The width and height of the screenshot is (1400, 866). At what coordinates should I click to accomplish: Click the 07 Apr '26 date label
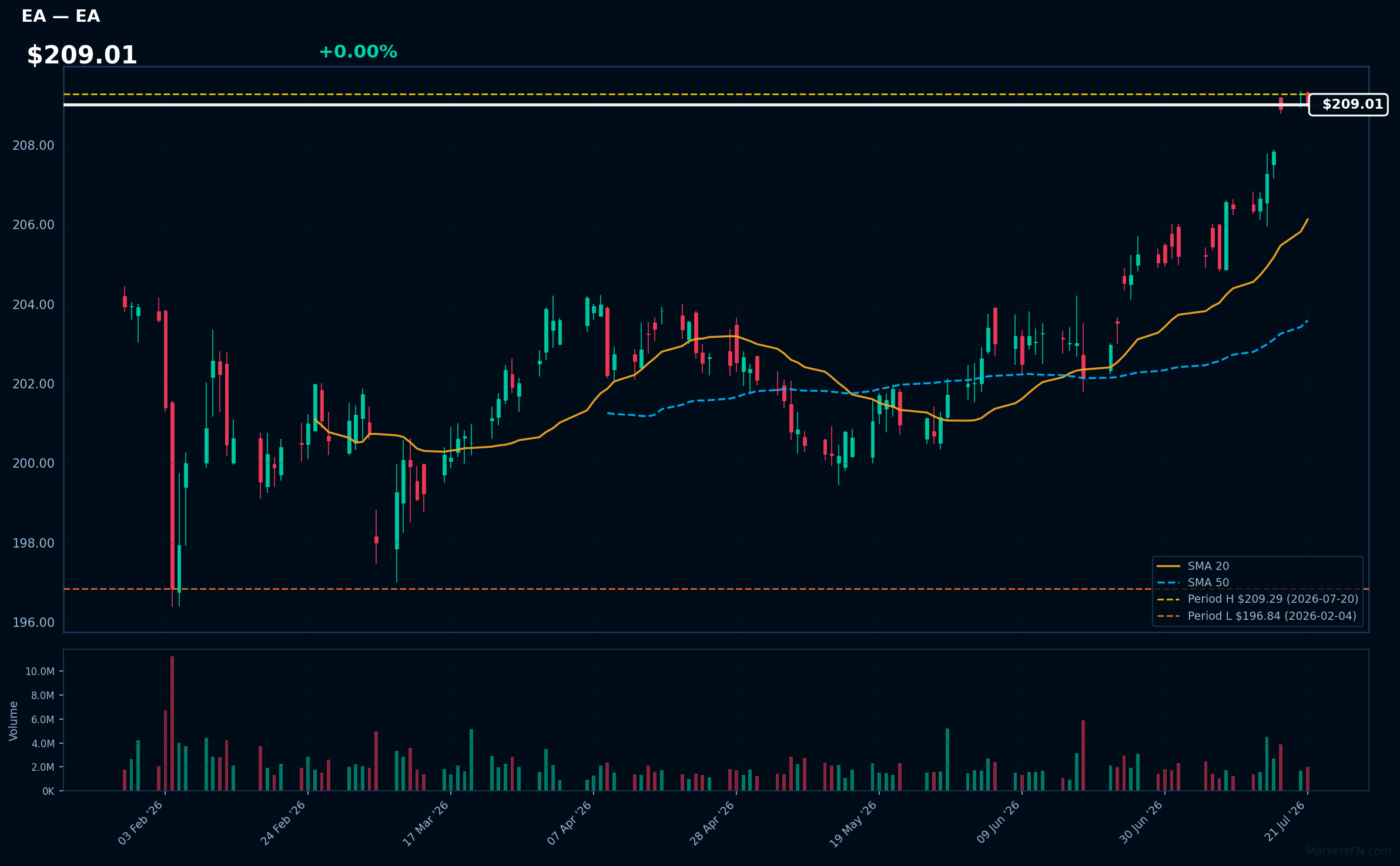[x=569, y=823]
